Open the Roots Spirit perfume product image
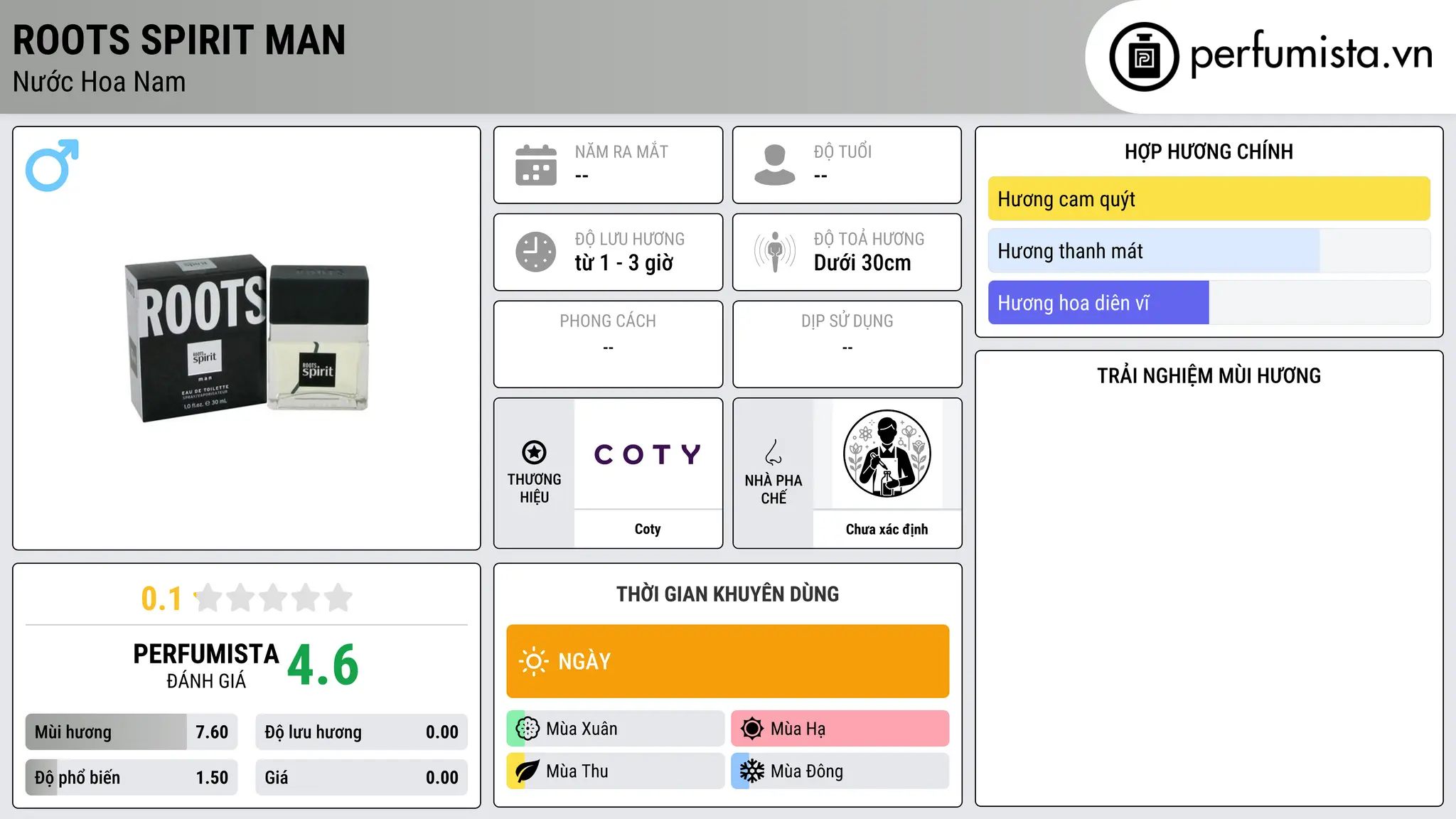 pyautogui.click(x=247, y=338)
